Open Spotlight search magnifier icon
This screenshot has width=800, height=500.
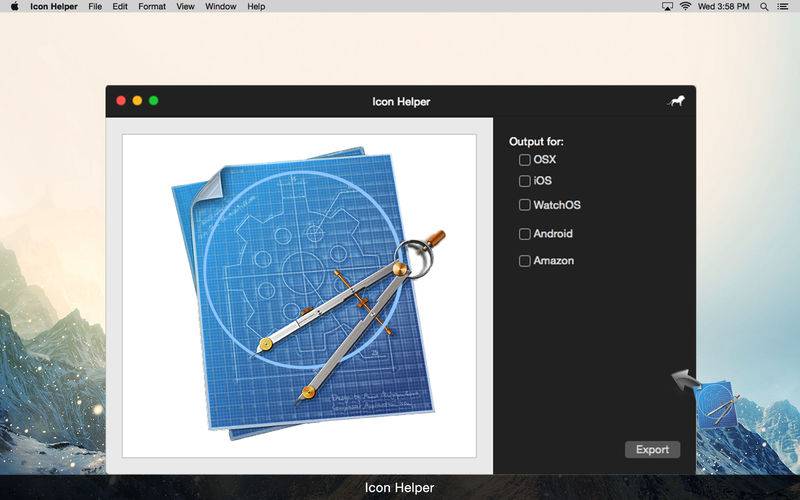(x=764, y=7)
